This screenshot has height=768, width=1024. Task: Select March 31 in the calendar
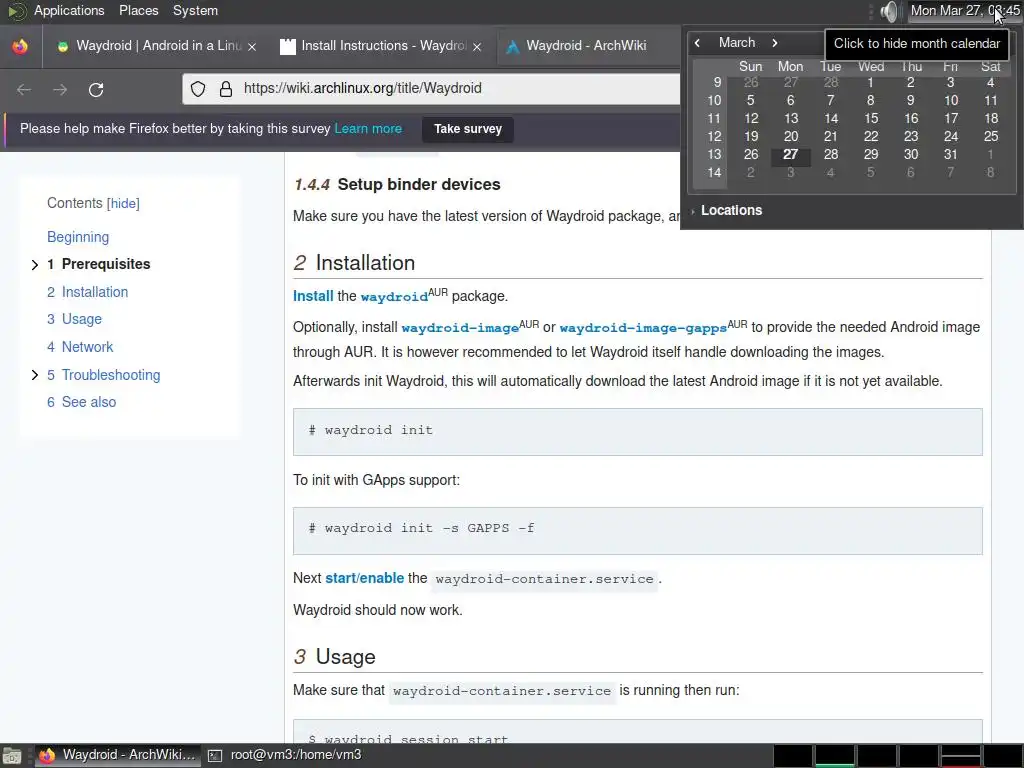tap(951, 155)
